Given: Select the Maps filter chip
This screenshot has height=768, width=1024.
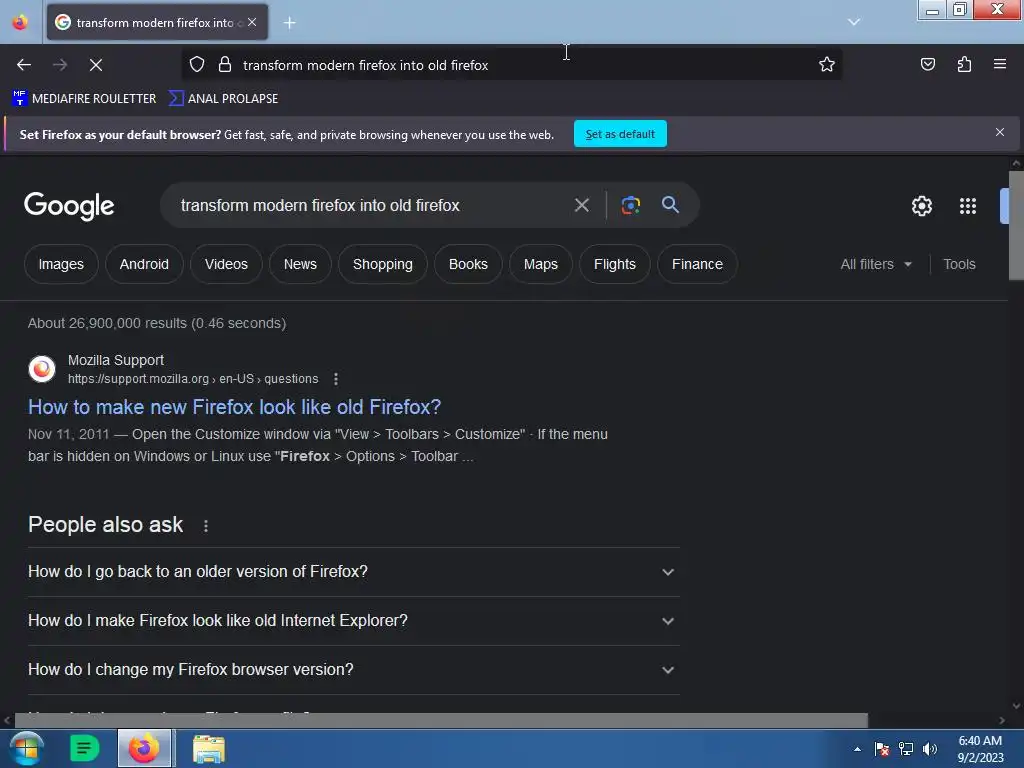Looking at the screenshot, I should pyautogui.click(x=541, y=264).
